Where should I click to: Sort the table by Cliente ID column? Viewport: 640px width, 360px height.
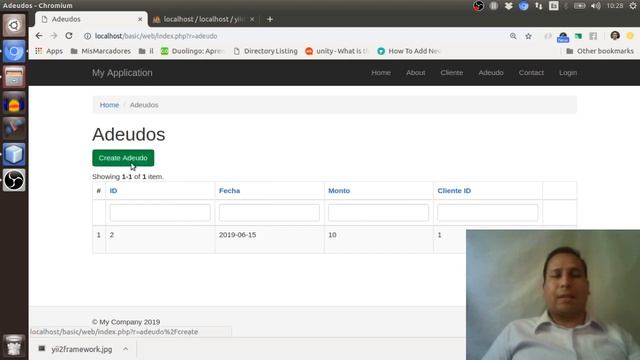454,191
